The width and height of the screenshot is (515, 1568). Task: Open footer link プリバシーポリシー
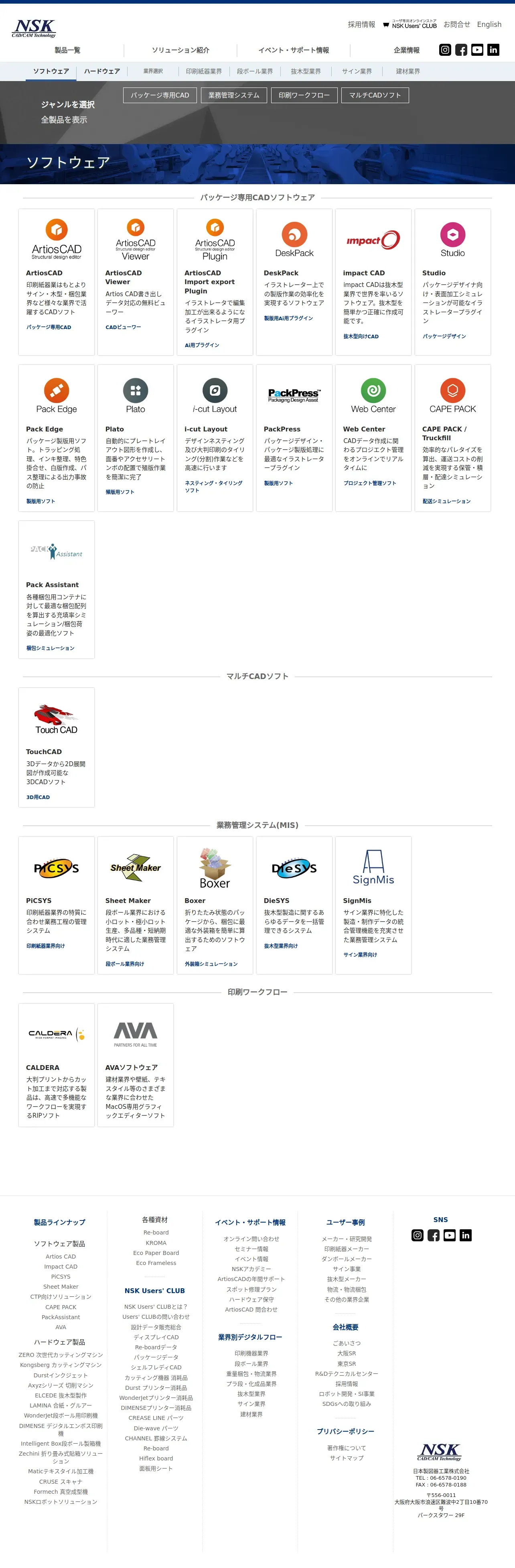345,1431
